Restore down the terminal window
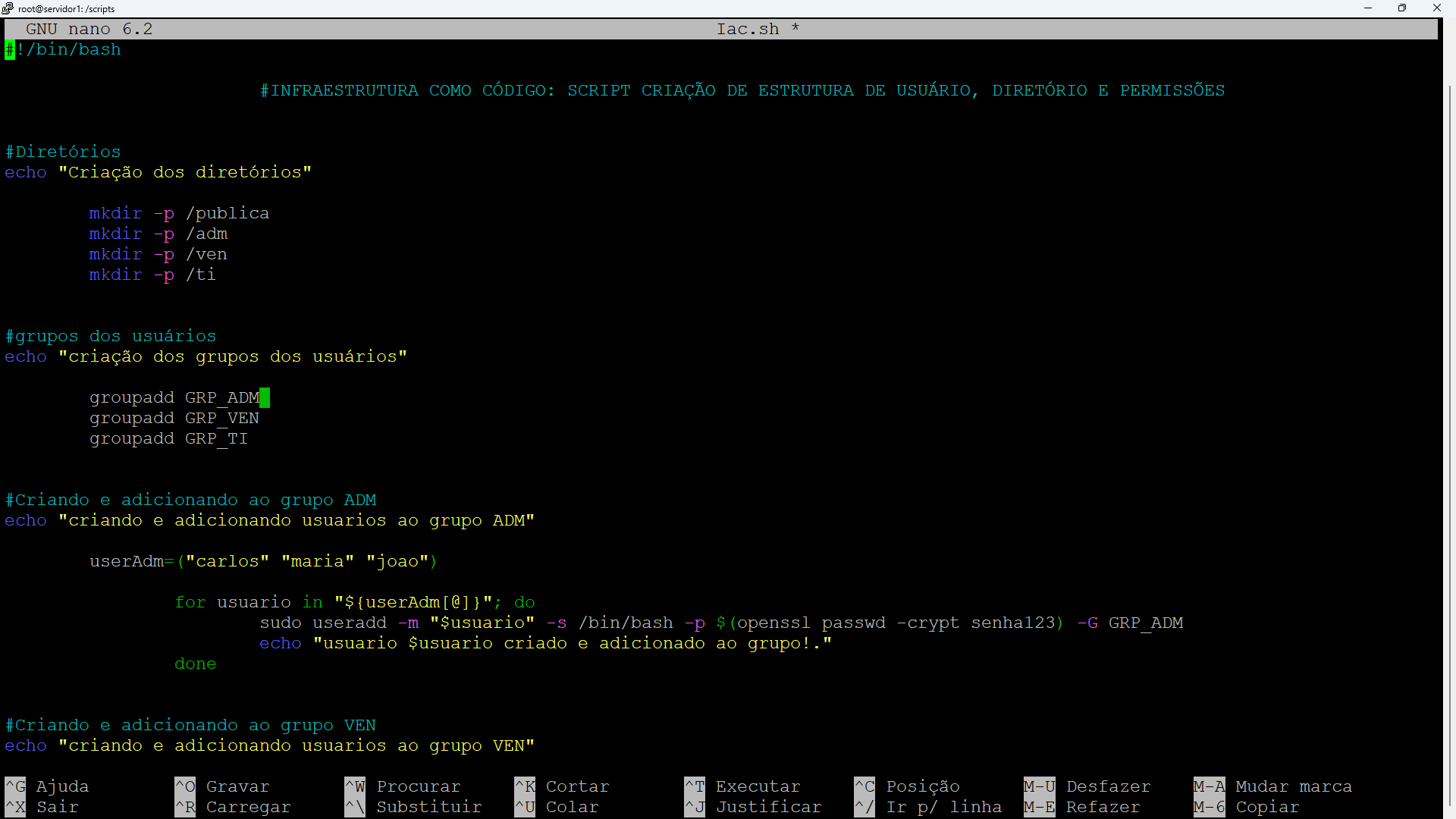 pos(1402,8)
